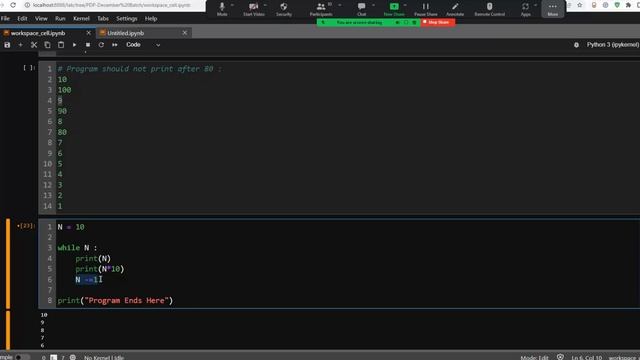Open the Settings menu
Viewport: 640px width, 360px height.
127,18
